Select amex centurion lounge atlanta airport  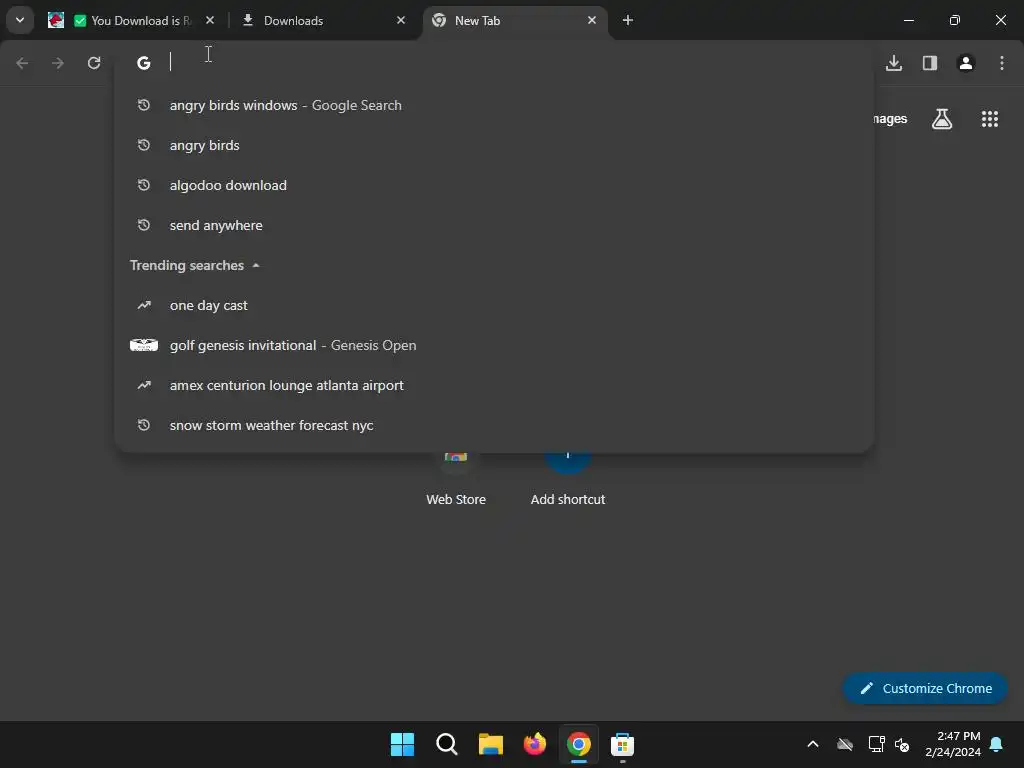point(494,385)
